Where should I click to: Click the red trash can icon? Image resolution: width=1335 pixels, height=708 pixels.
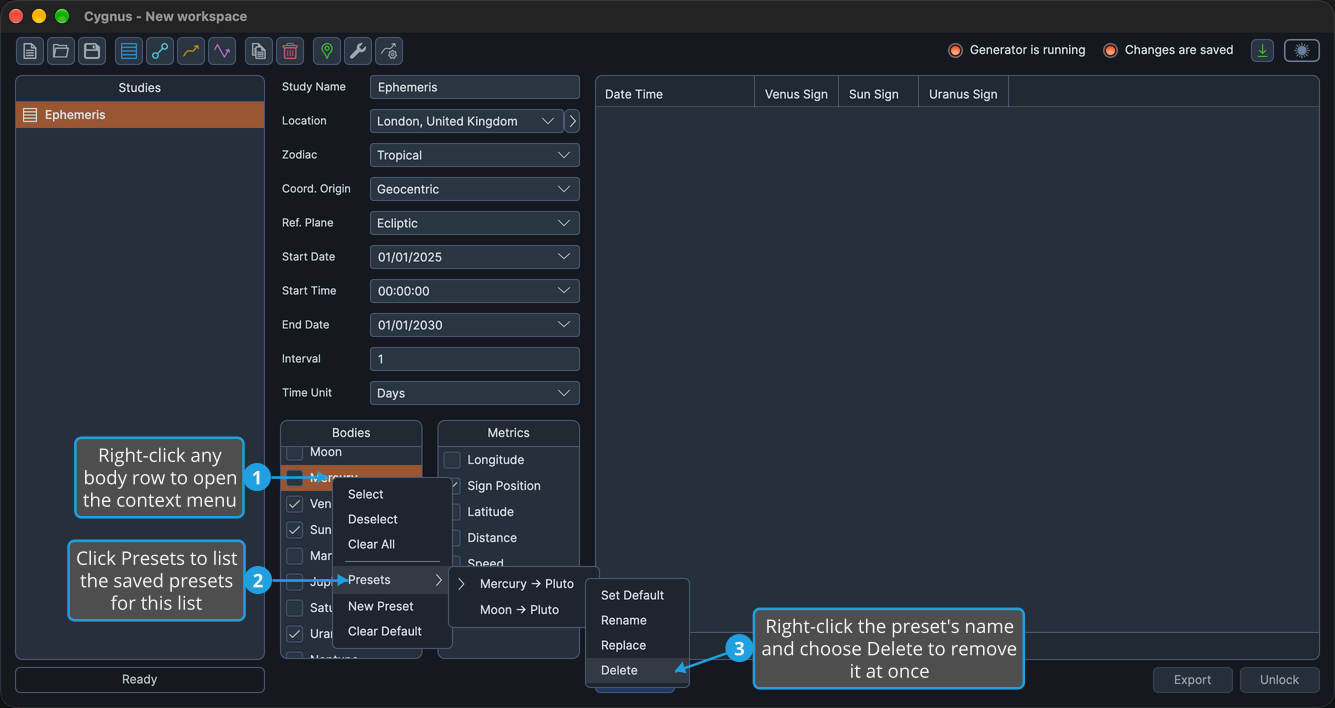(290, 51)
